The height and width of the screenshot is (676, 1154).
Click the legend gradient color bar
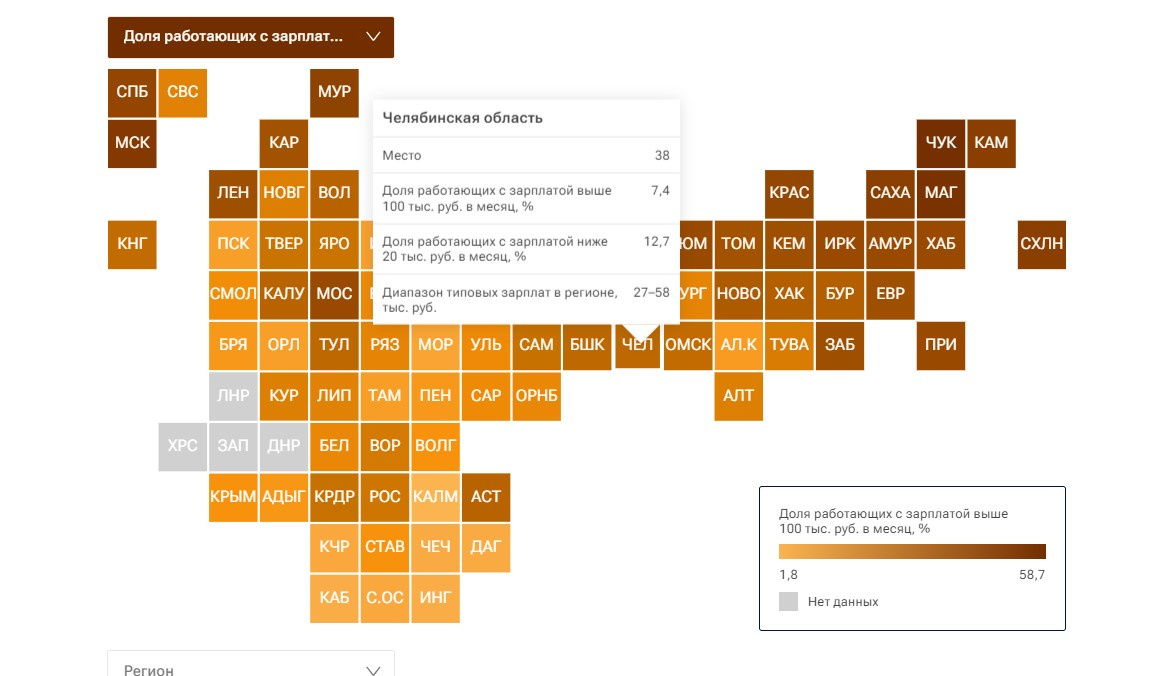point(912,552)
